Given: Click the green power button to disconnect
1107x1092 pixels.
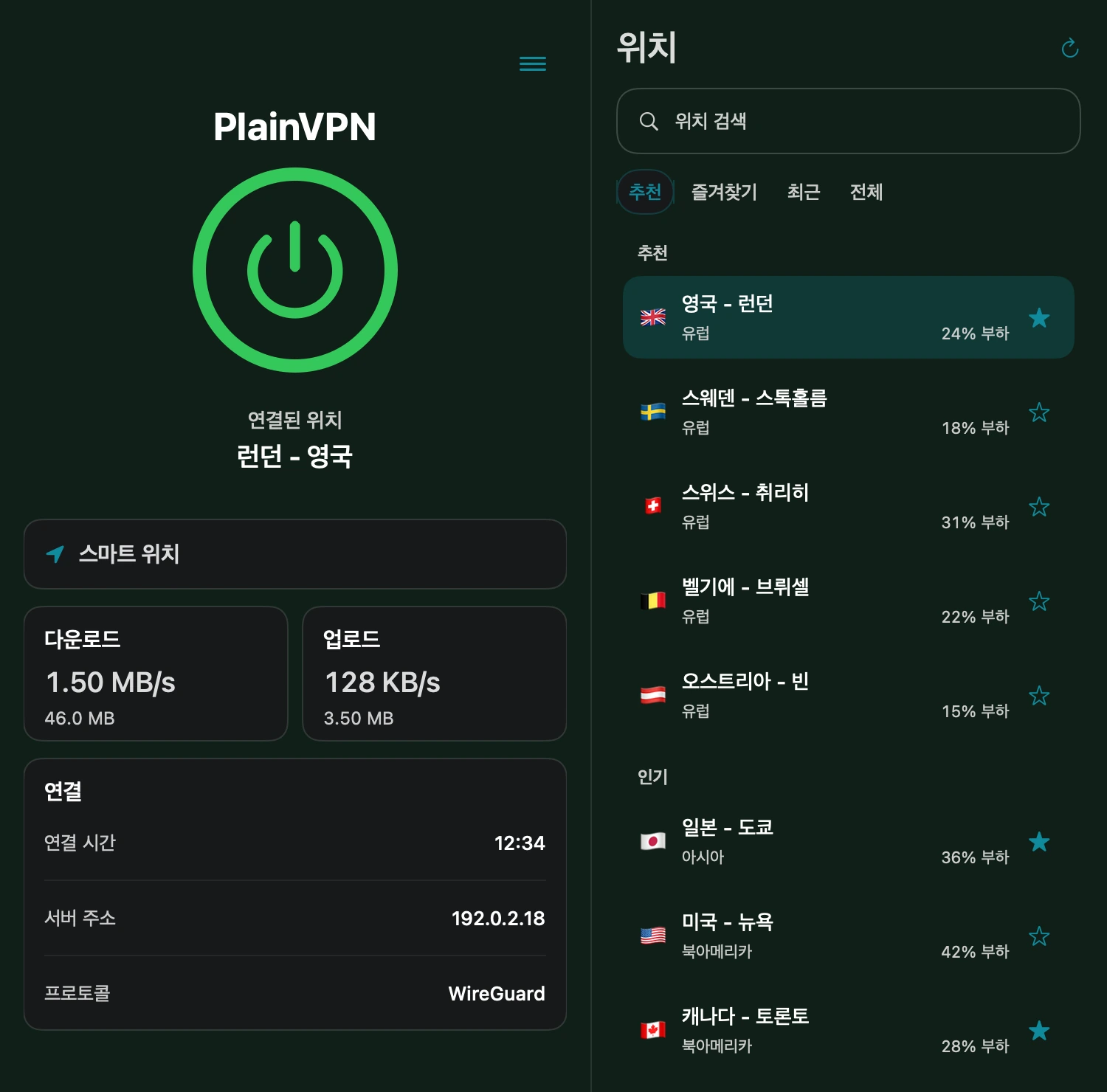Looking at the screenshot, I should pyautogui.click(x=295, y=270).
